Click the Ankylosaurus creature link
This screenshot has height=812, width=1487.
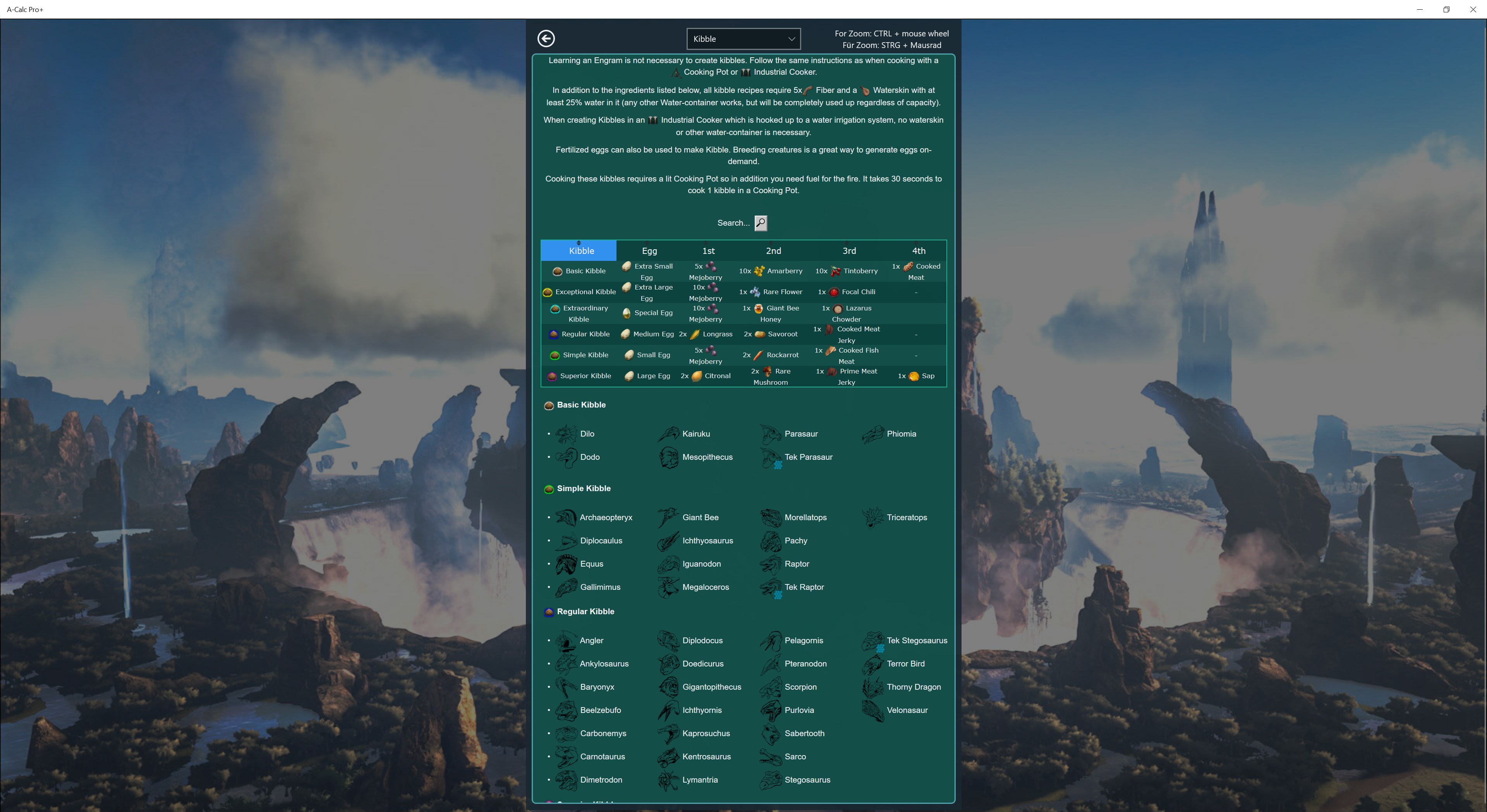coord(604,664)
